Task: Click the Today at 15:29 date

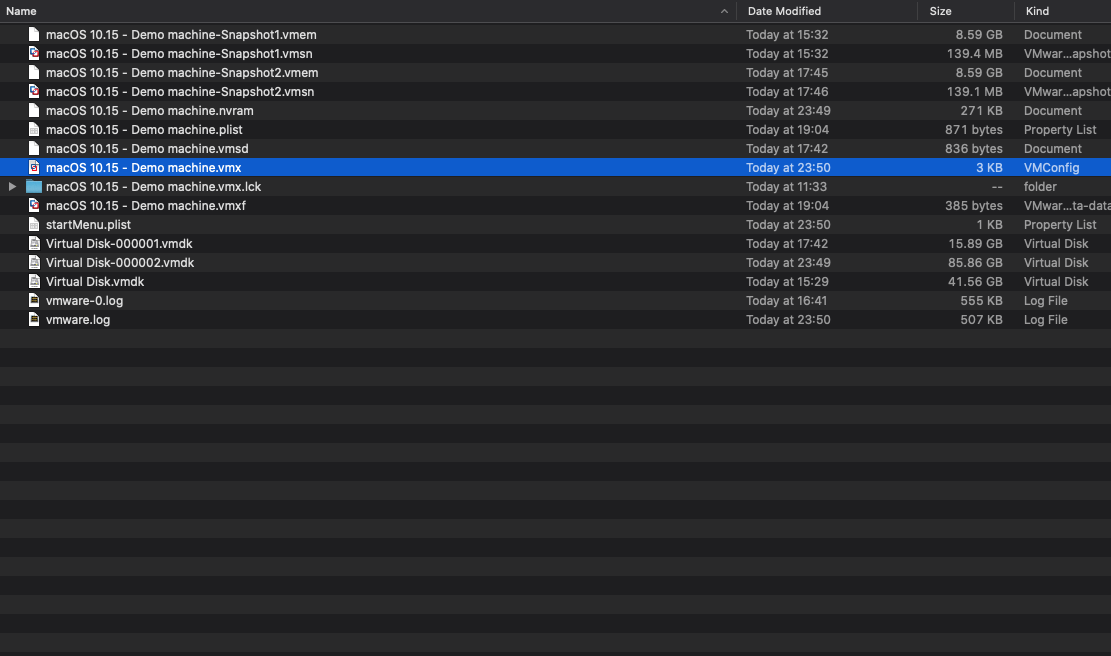Action: (786, 282)
